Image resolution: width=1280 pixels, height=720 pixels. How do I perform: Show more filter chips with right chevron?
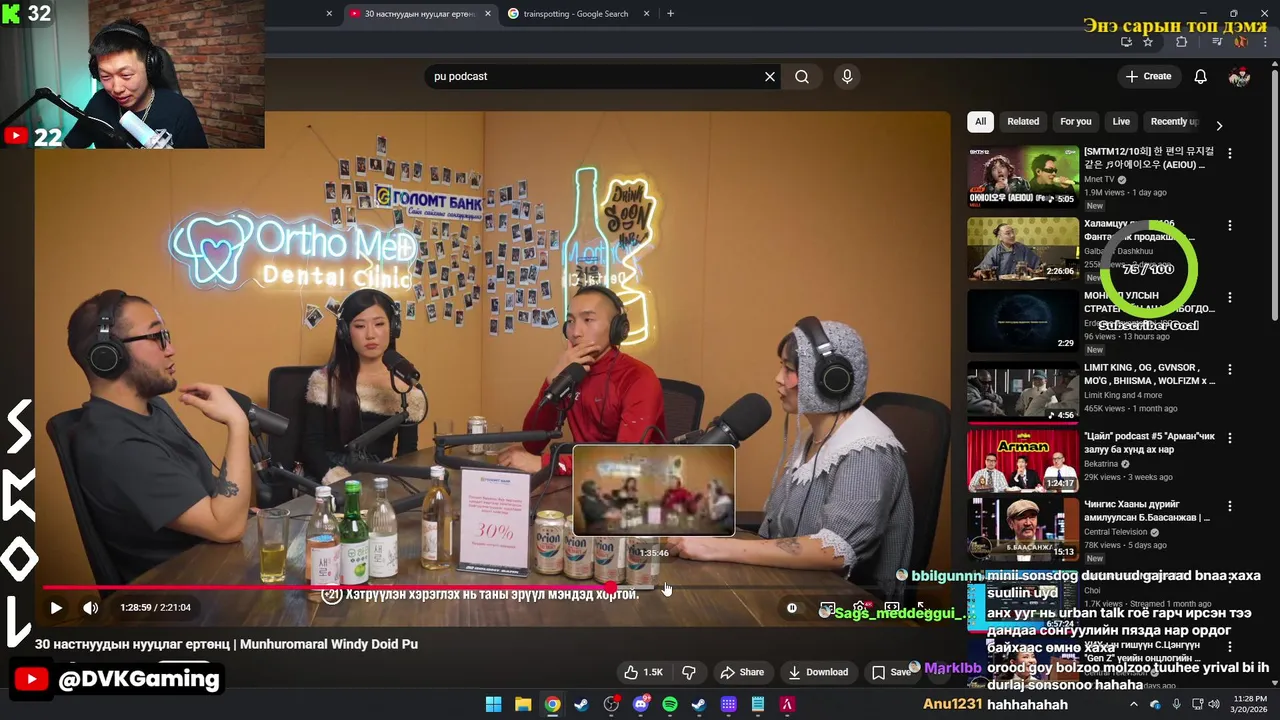point(1218,125)
